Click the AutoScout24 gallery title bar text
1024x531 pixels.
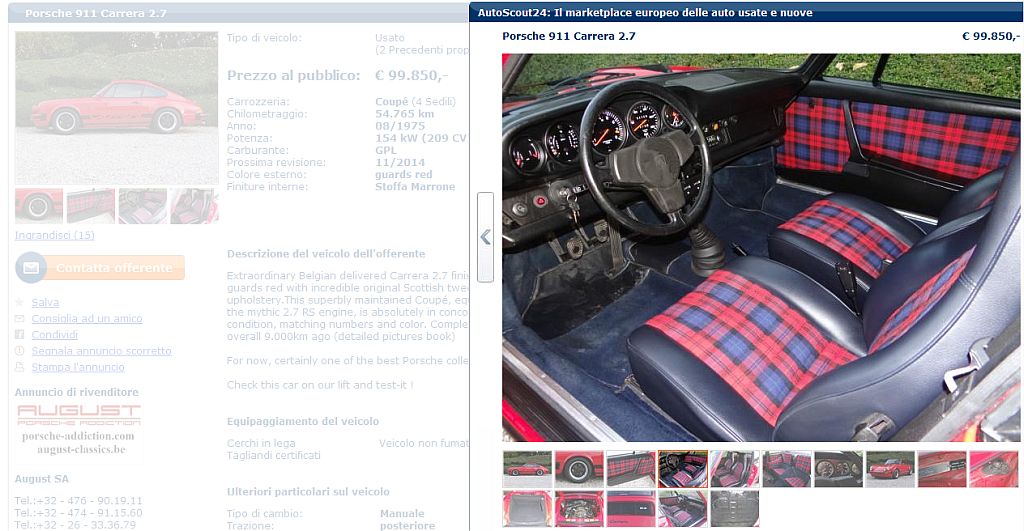[645, 12]
